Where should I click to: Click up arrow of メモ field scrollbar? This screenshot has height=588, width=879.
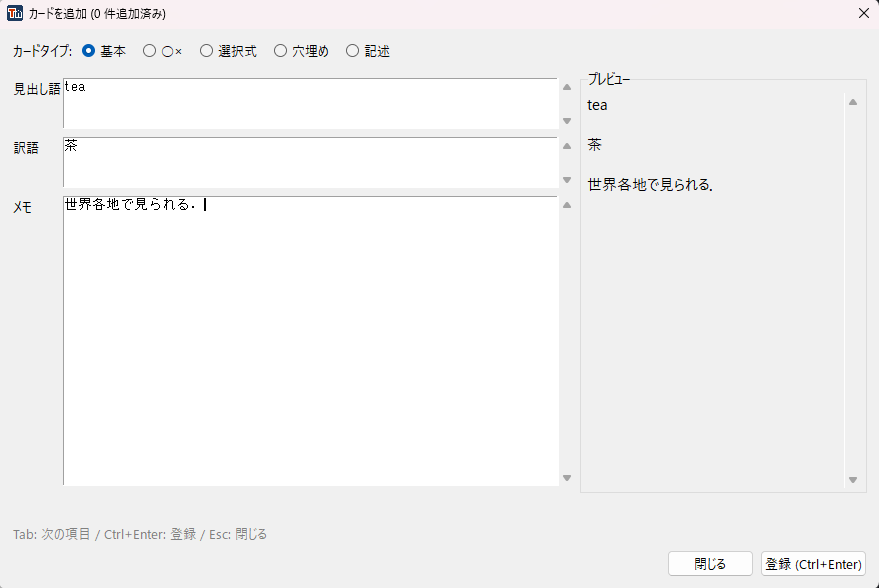coord(567,205)
